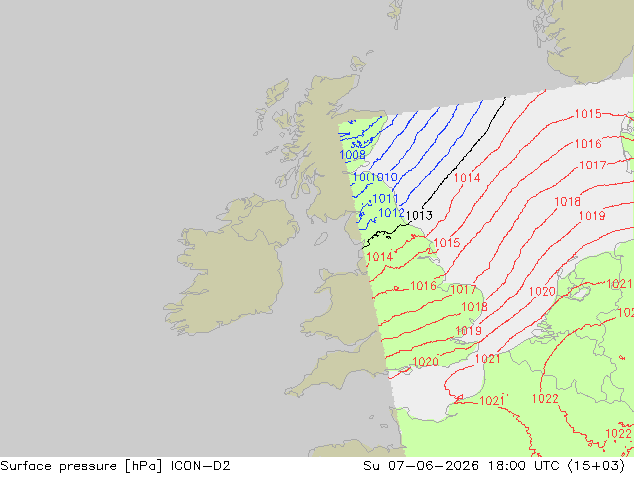Click the 'Su 07-06-2026' date text
The width and height of the screenshot is (634, 490).
pyautogui.click(x=421, y=466)
